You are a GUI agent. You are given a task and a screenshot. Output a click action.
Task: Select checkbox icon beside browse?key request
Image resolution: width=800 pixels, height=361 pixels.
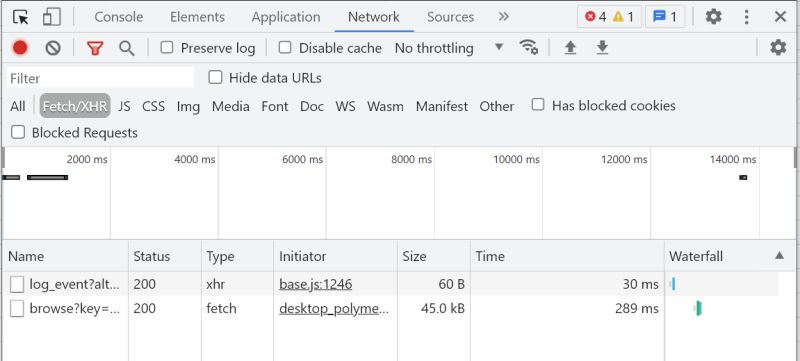click(17, 308)
